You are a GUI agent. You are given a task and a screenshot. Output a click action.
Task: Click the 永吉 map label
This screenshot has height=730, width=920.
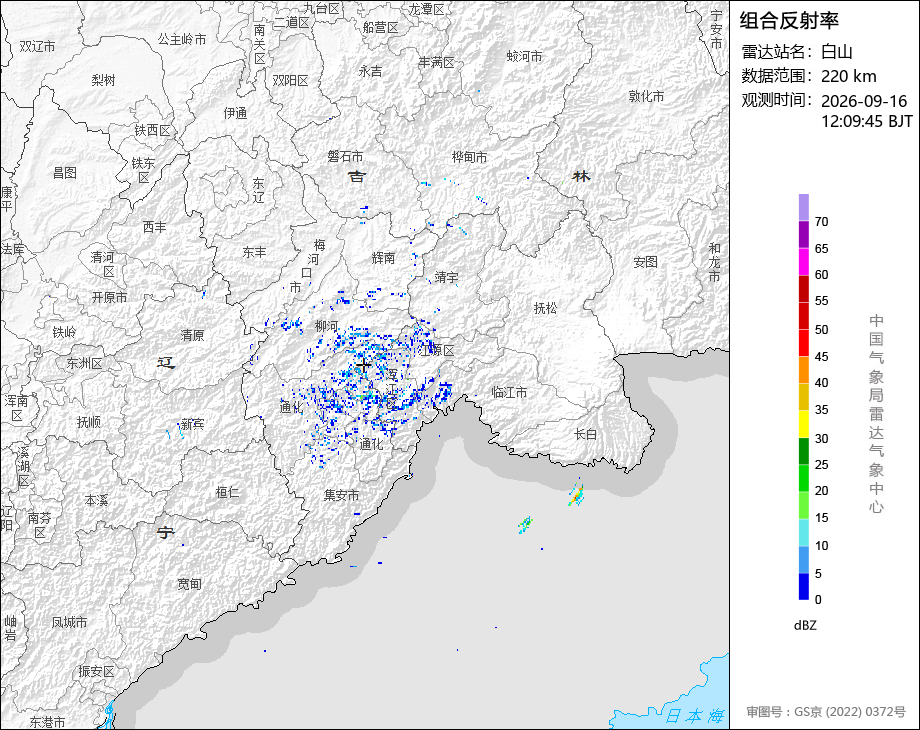(x=370, y=71)
